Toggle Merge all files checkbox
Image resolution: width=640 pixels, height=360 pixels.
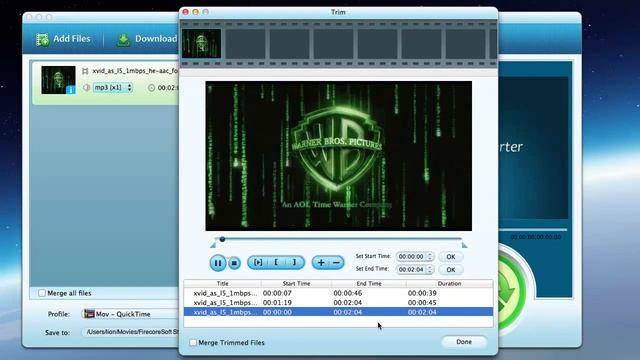[42, 293]
